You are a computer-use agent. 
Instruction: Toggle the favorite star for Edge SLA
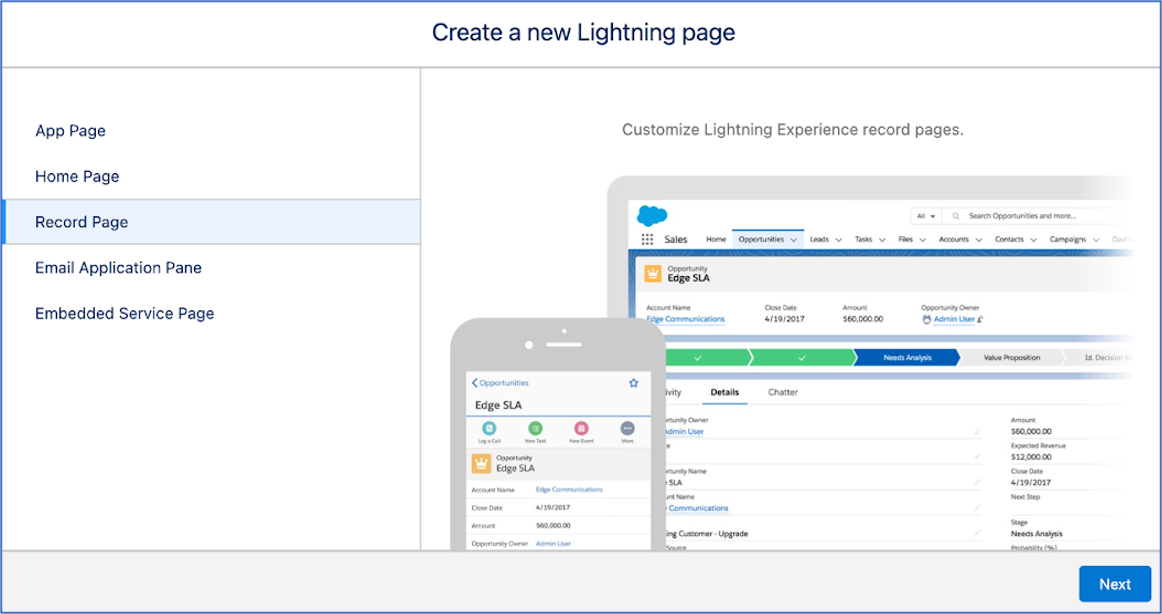pyautogui.click(x=633, y=383)
